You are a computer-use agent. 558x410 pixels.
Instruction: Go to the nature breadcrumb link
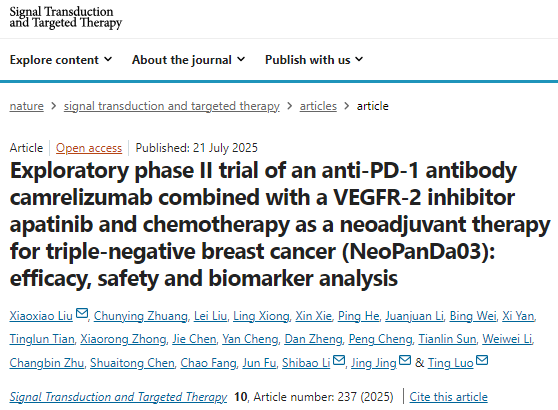click(27, 106)
